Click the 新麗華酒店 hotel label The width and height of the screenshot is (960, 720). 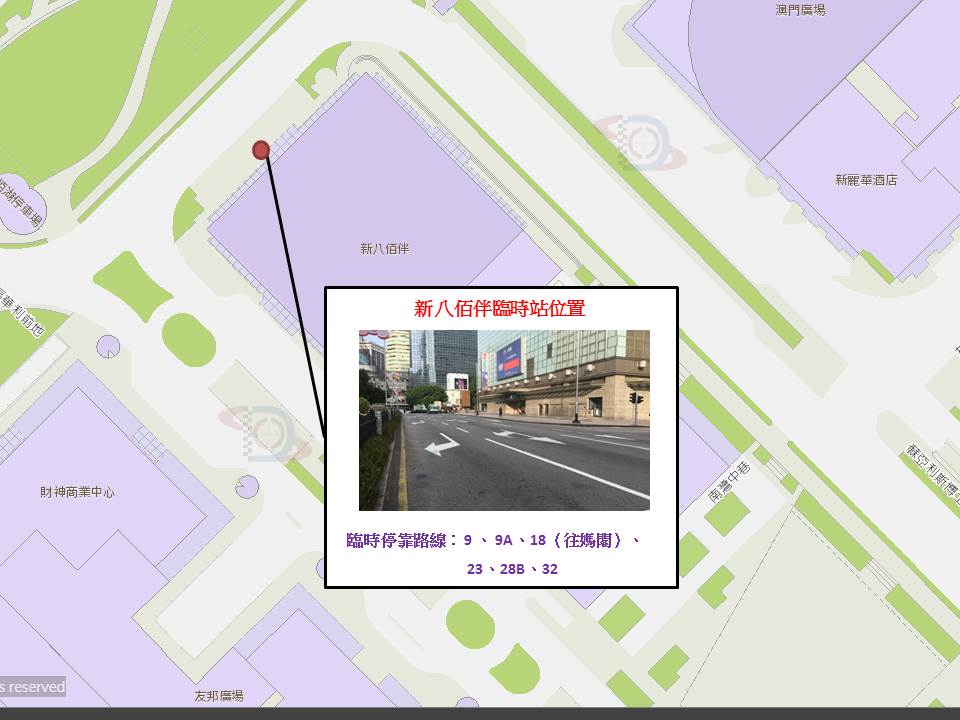(866, 180)
